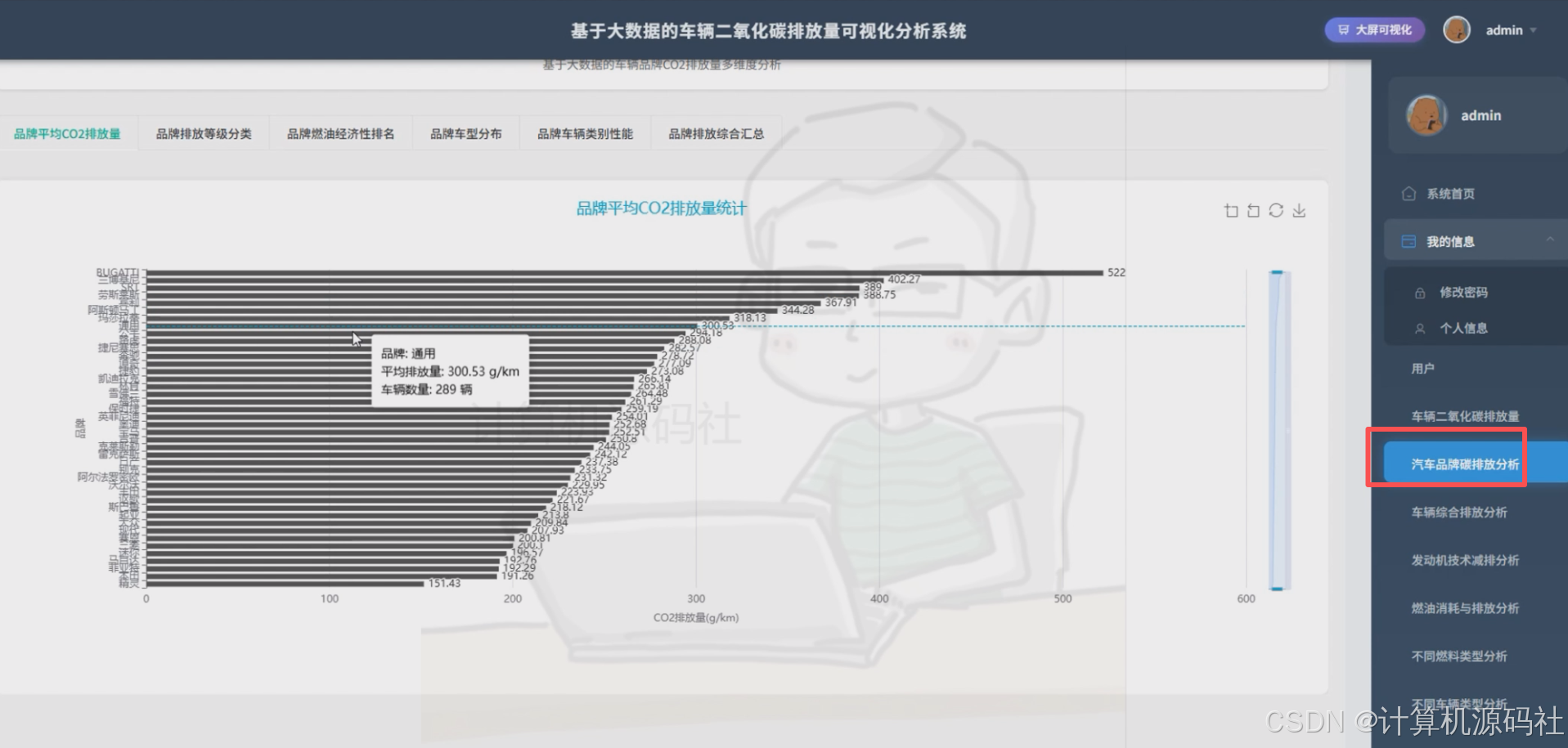Switch to the 品牌排放等级分类 tab
The image size is (1568, 748).
point(204,134)
